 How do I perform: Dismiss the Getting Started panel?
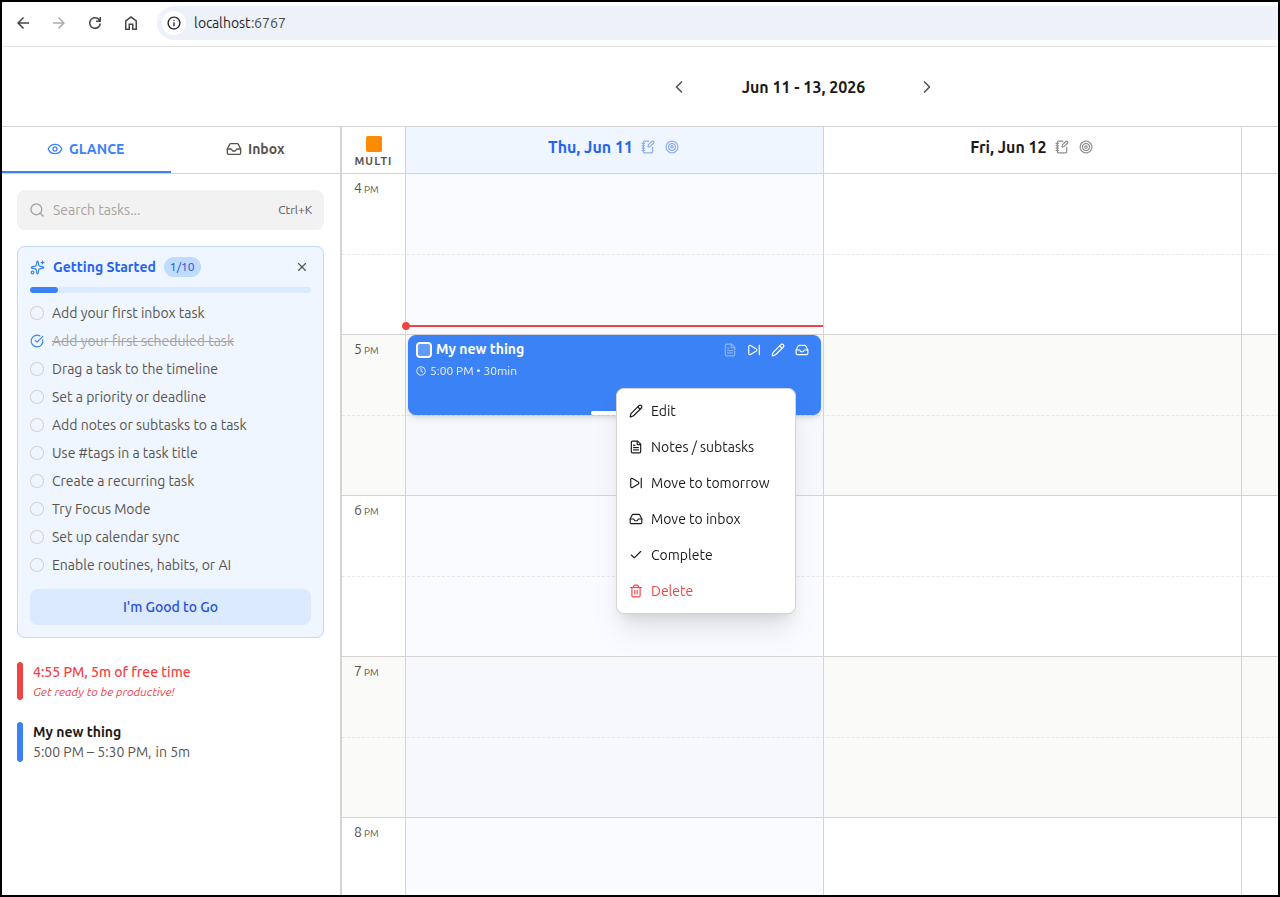tap(302, 267)
